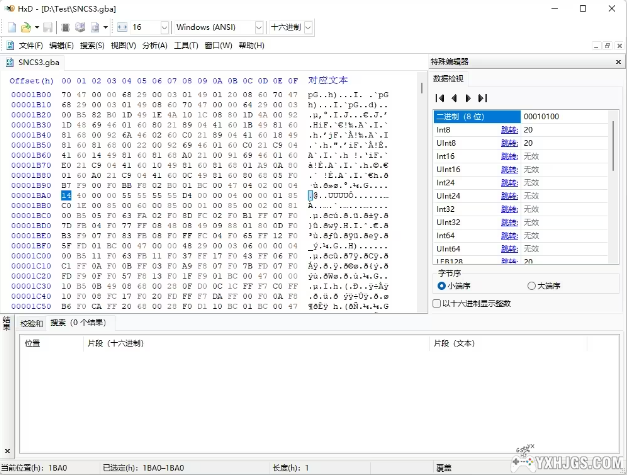
Task: Click the 跳转 link for UInt8
Action: click(509, 143)
